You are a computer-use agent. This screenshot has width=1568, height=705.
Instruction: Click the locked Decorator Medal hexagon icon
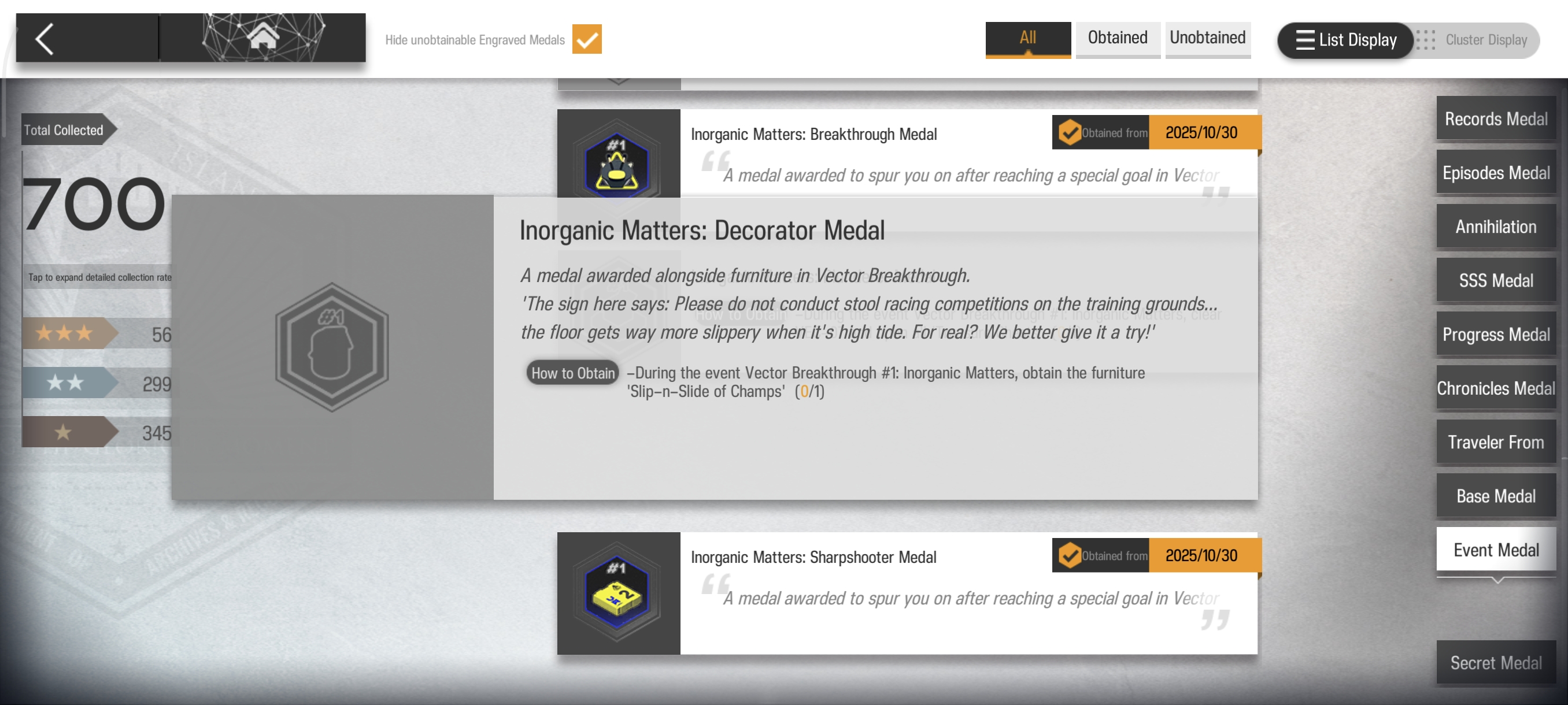point(332,347)
